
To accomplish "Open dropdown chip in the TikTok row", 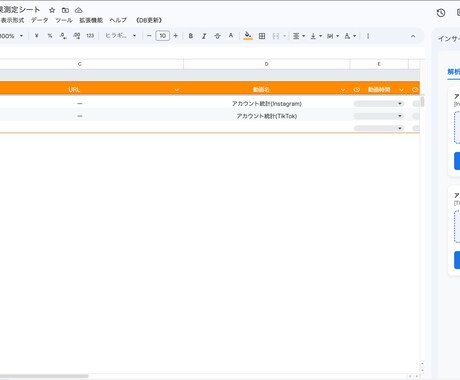I will [379, 116].
